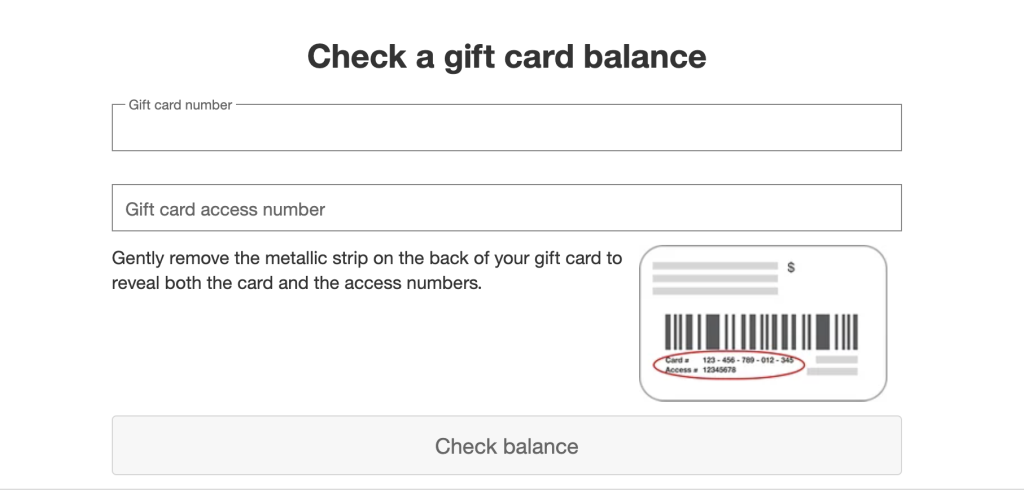
Task: Click the sample card number 123-456-789-012-345
Action: pos(747,359)
